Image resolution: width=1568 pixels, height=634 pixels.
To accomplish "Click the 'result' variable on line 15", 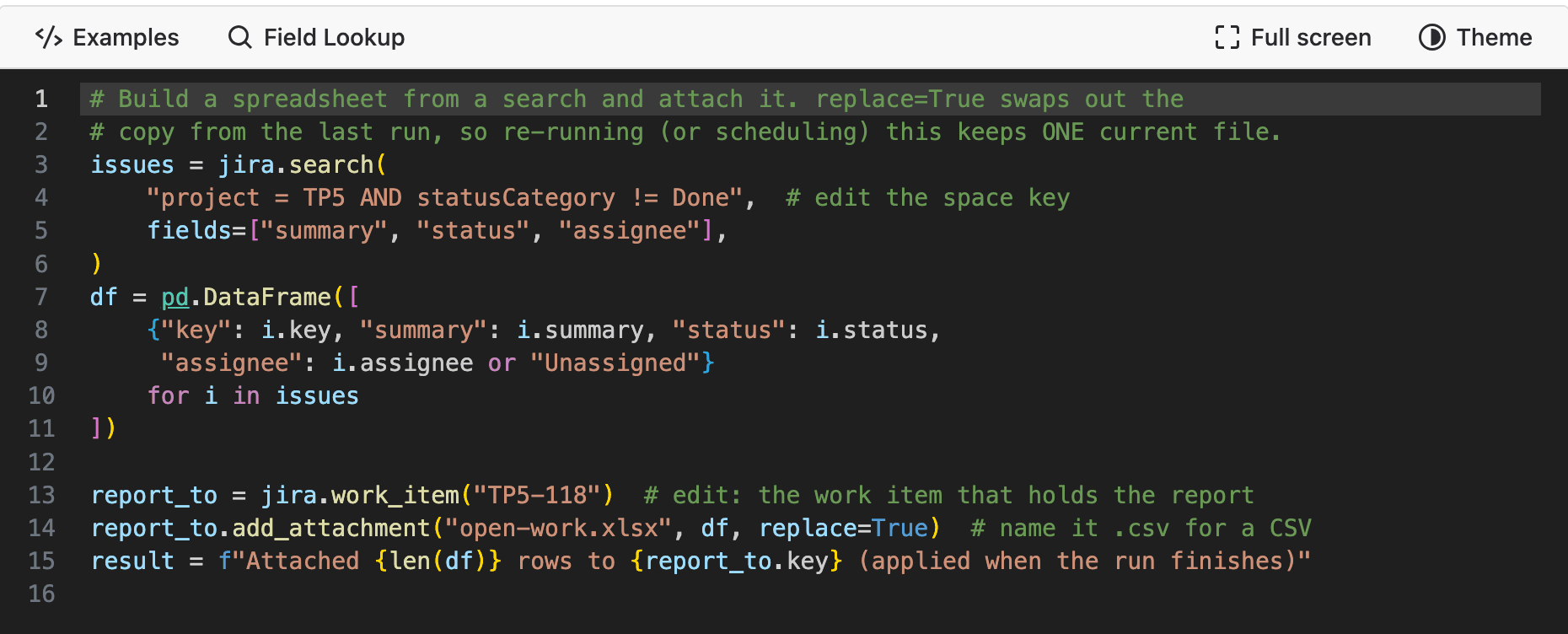I will 132,561.
